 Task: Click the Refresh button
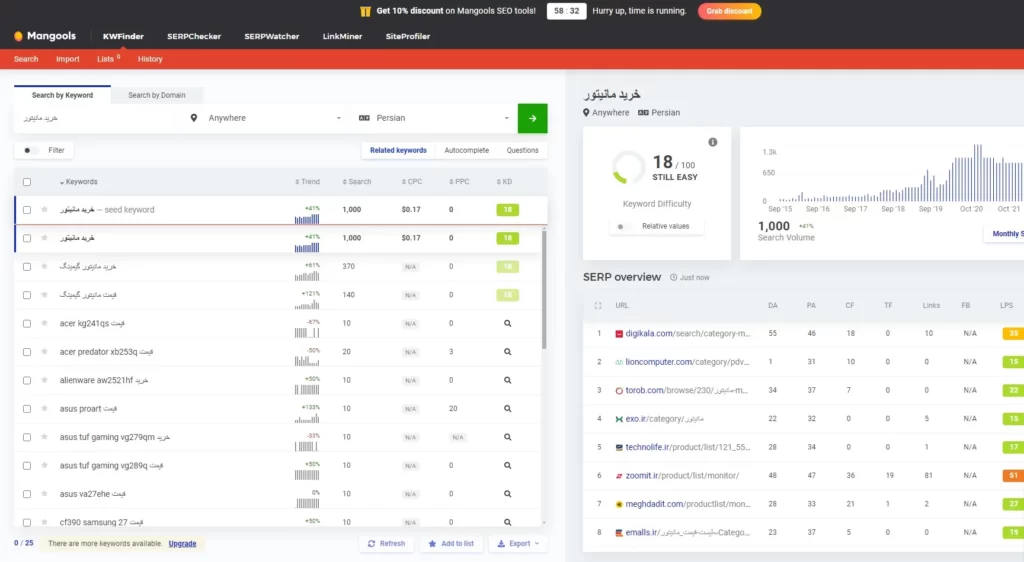[386, 543]
